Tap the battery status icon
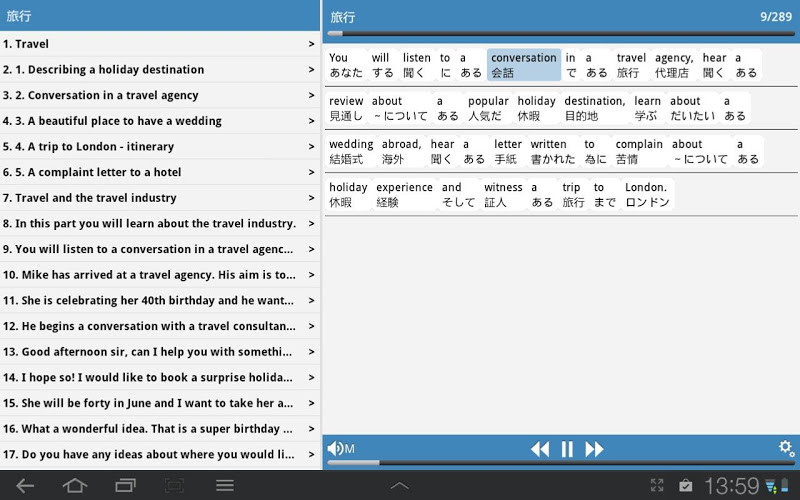This screenshot has width=800, height=500. [x=785, y=486]
